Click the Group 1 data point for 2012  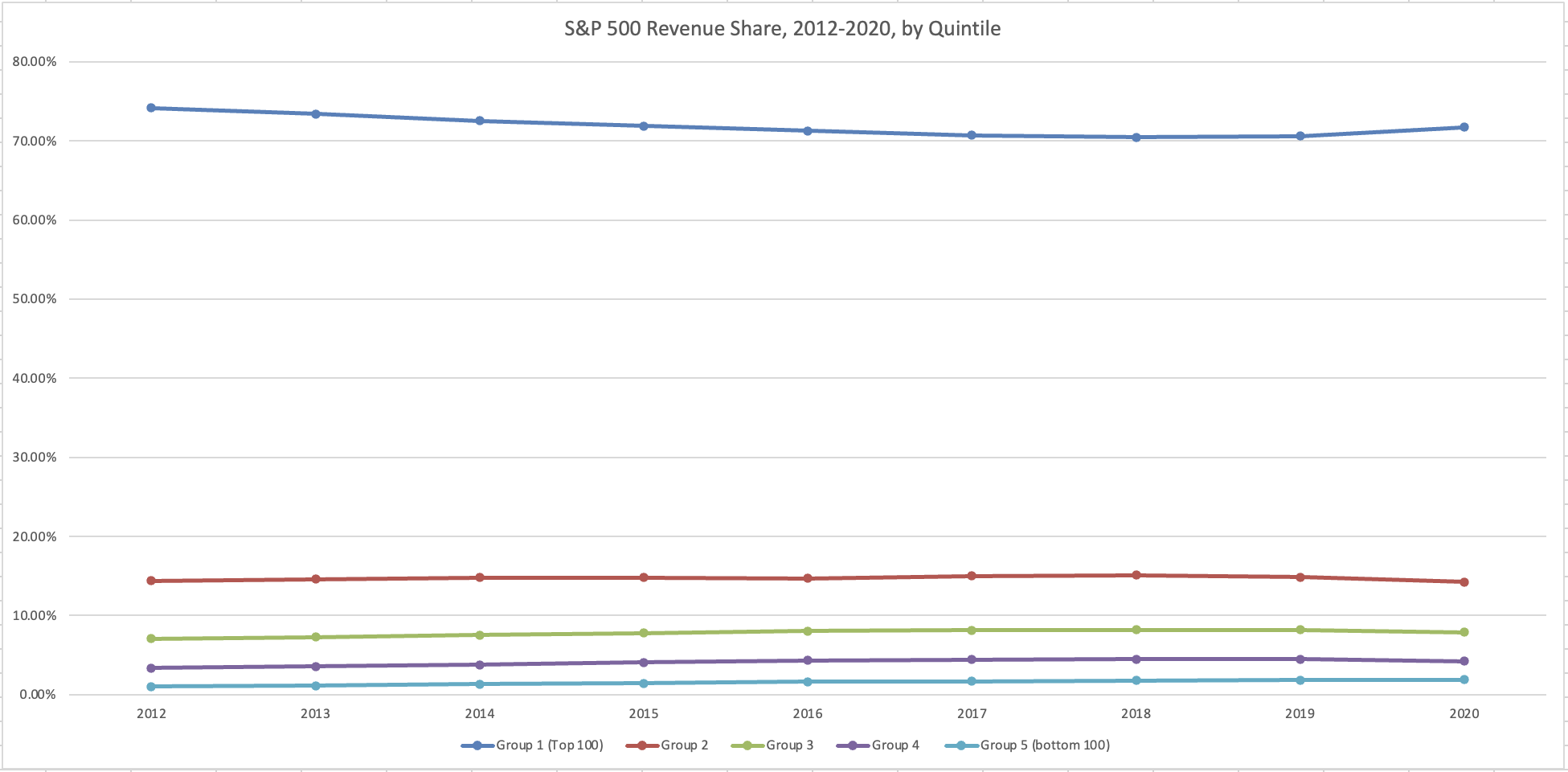tap(151, 108)
